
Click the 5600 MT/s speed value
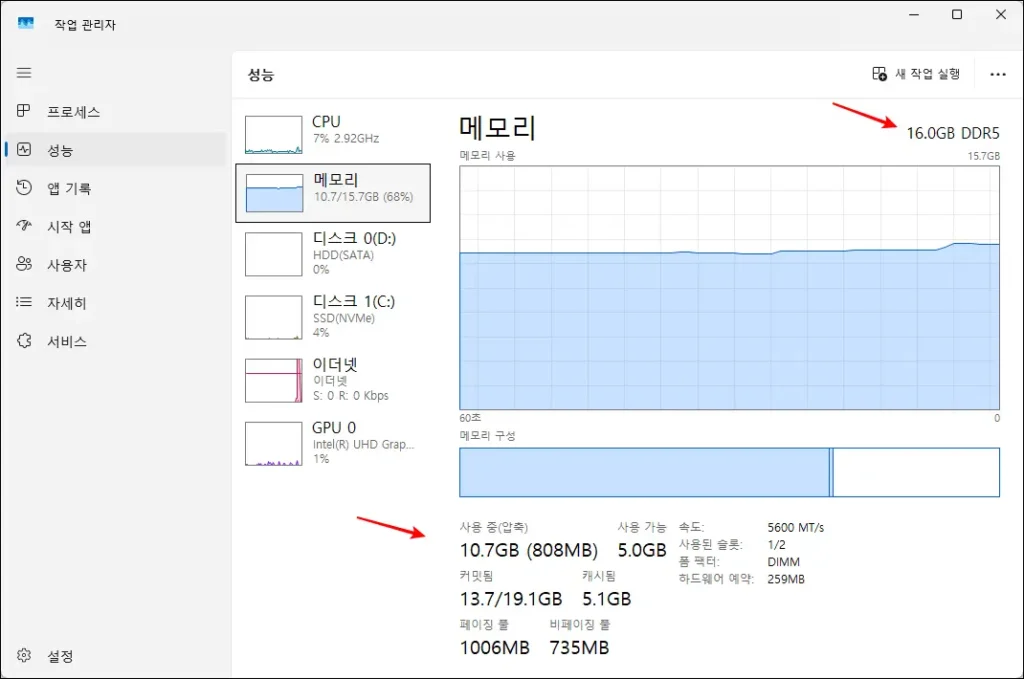tap(795, 527)
